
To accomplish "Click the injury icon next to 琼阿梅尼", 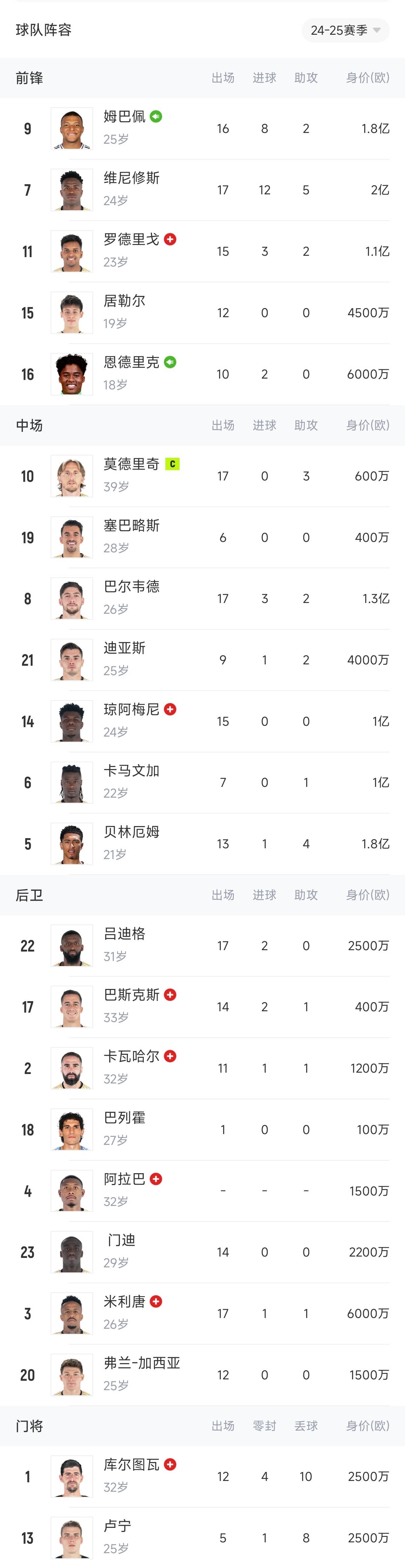I will [170, 709].
